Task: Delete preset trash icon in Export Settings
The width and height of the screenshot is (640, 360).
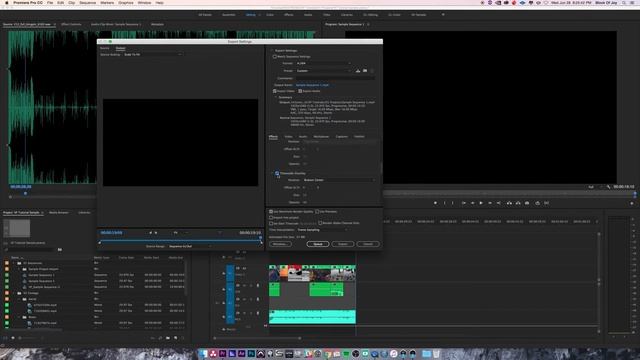Action: point(372,71)
